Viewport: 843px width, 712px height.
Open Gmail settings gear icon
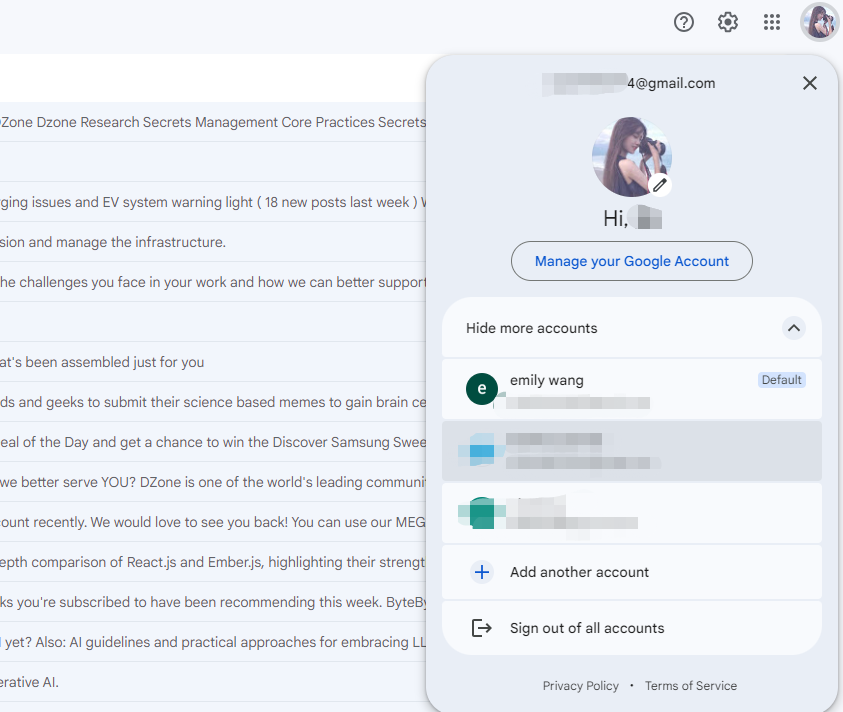coord(728,22)
